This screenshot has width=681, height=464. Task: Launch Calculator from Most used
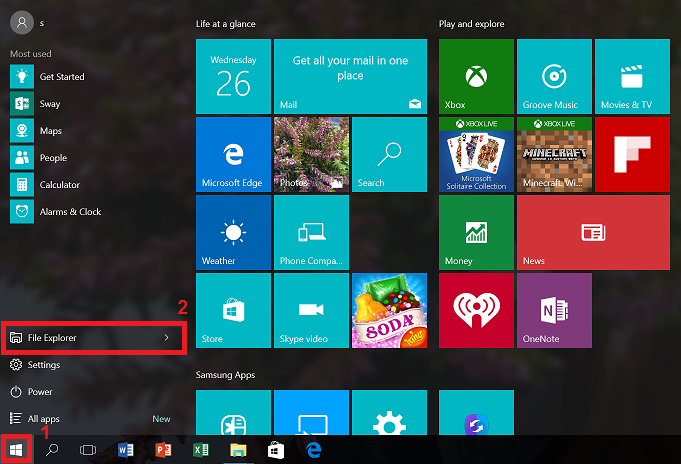coord(46,184)
